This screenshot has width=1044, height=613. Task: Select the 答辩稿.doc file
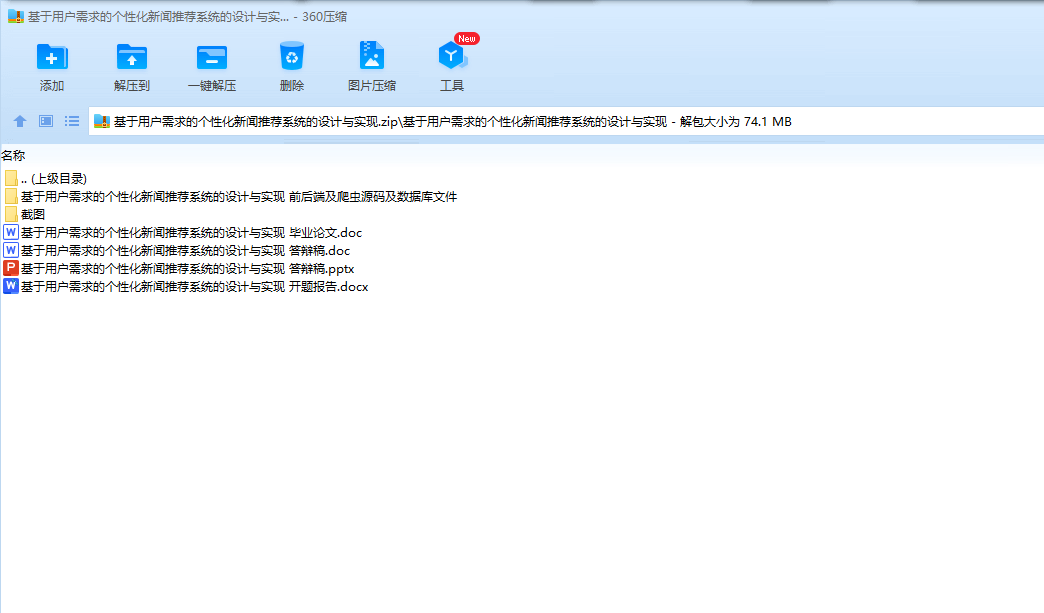[x=177, y=250]
